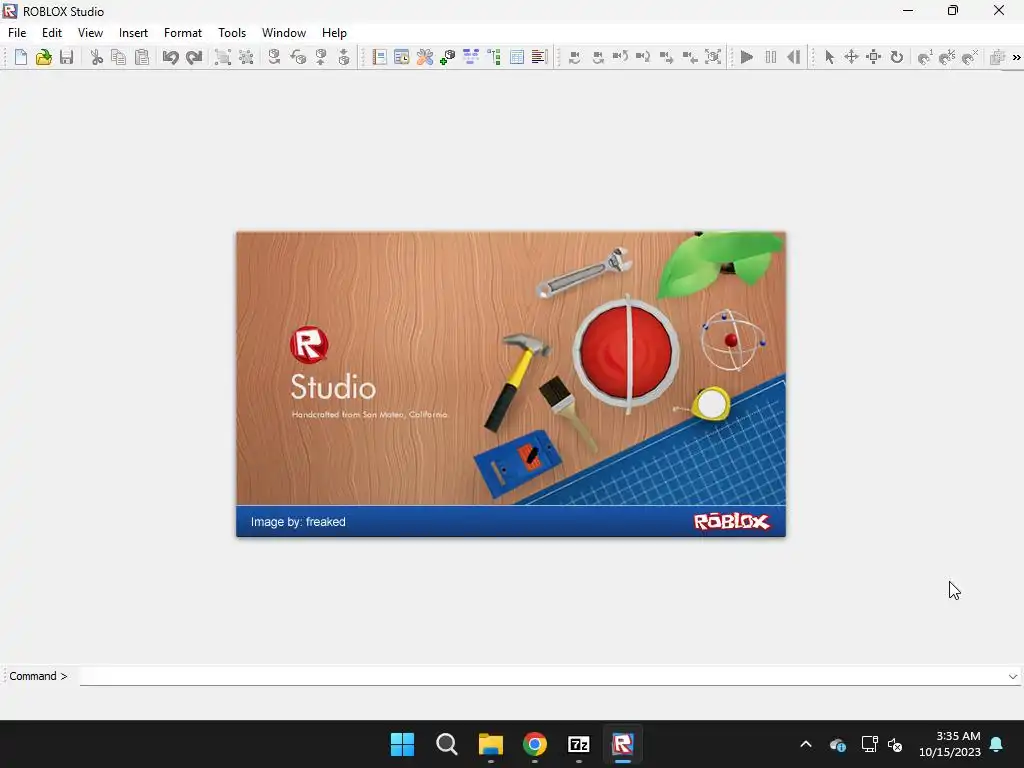Open File Explorer from the taskbar
The image size is (1024, 768).
[490, 744]
